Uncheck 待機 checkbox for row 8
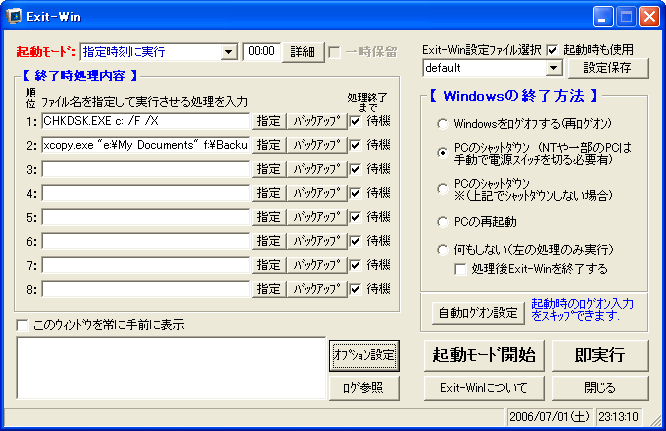Image resolution: width=666 pixels, height=431 pixels. [356, 290]
